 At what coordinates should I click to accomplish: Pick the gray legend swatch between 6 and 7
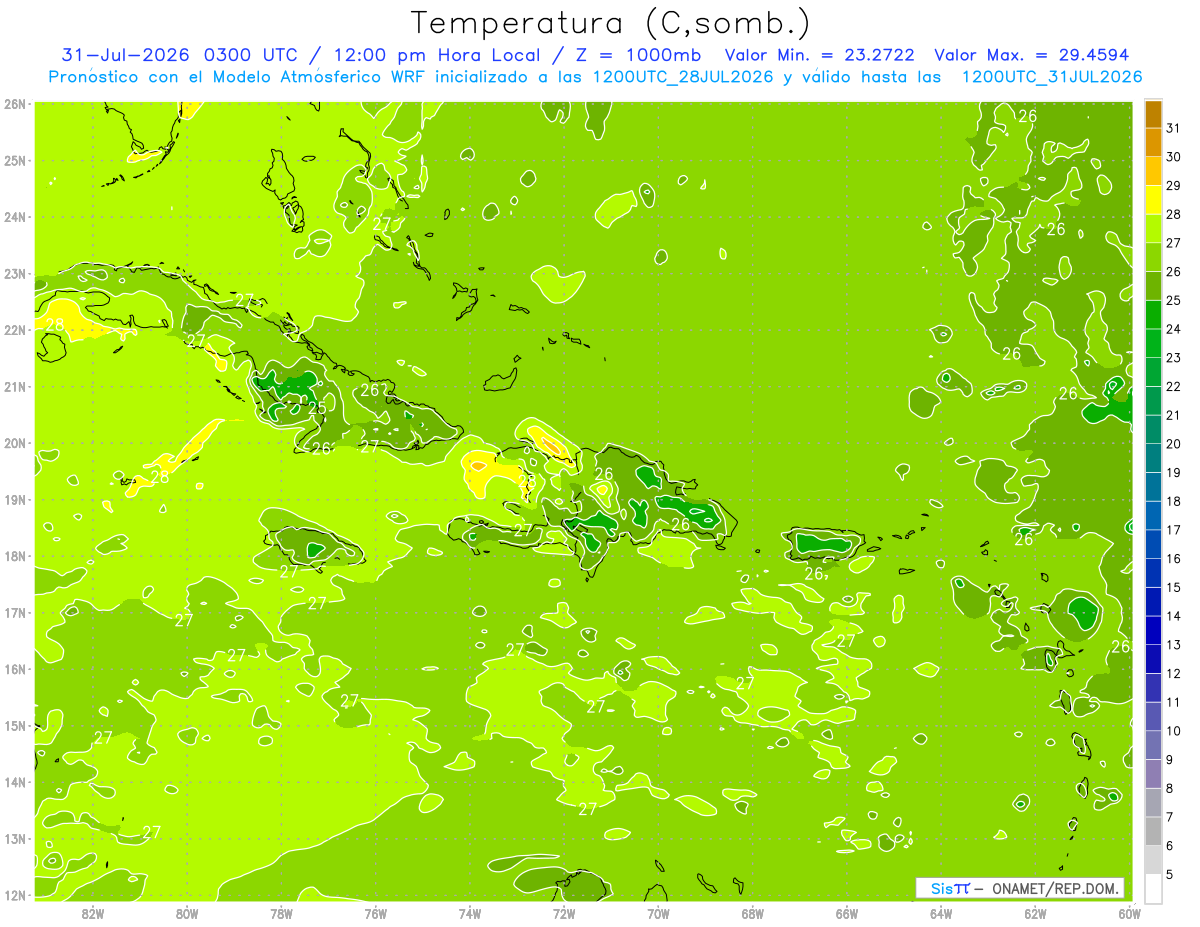[x=1153, y=831]
